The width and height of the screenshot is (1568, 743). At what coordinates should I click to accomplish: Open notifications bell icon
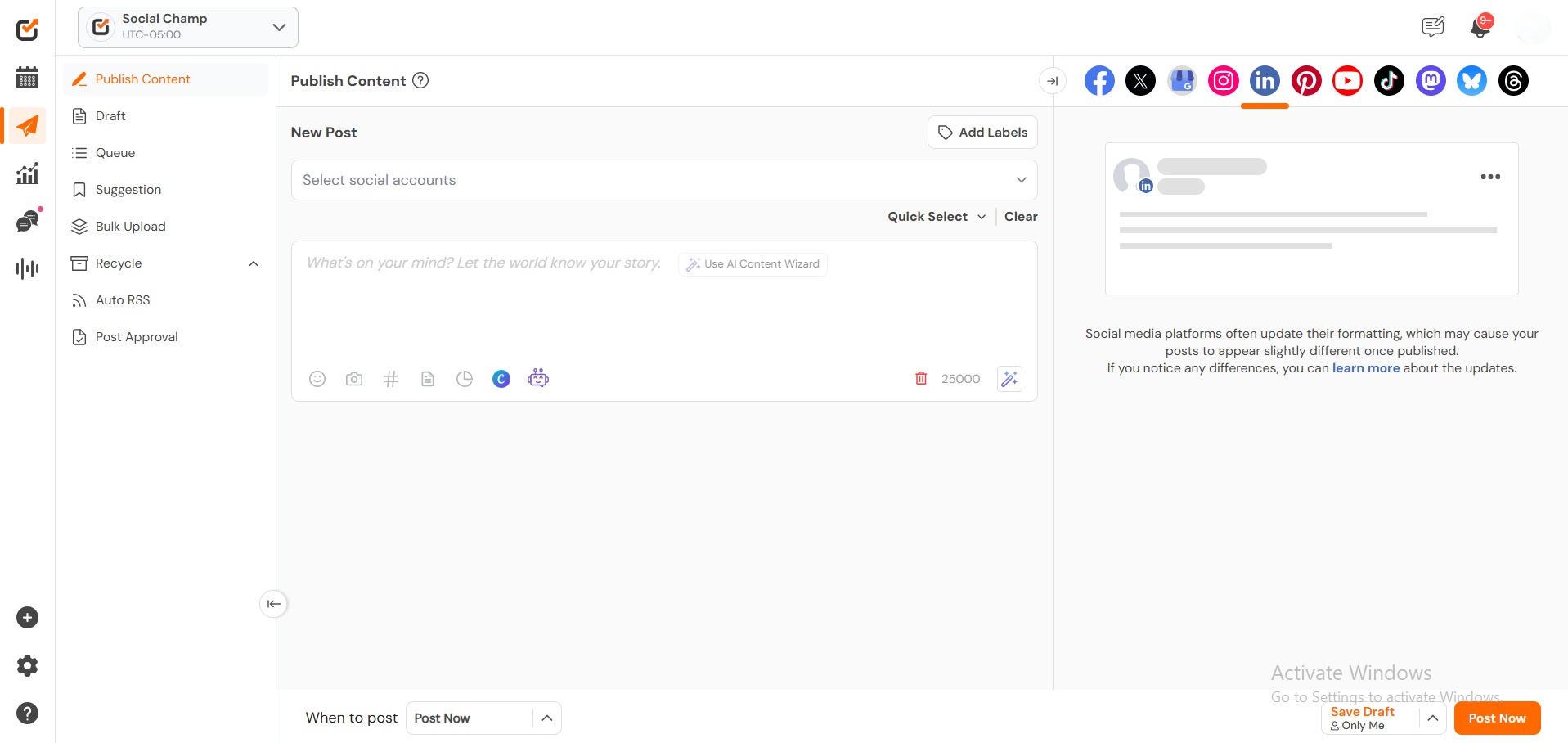point(1479,28)
